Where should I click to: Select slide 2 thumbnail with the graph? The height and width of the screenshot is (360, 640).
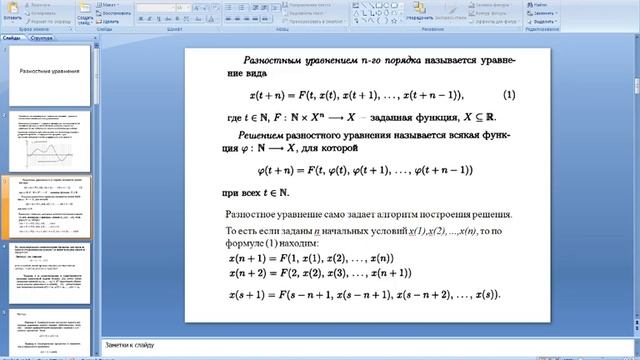coord(49,141)
